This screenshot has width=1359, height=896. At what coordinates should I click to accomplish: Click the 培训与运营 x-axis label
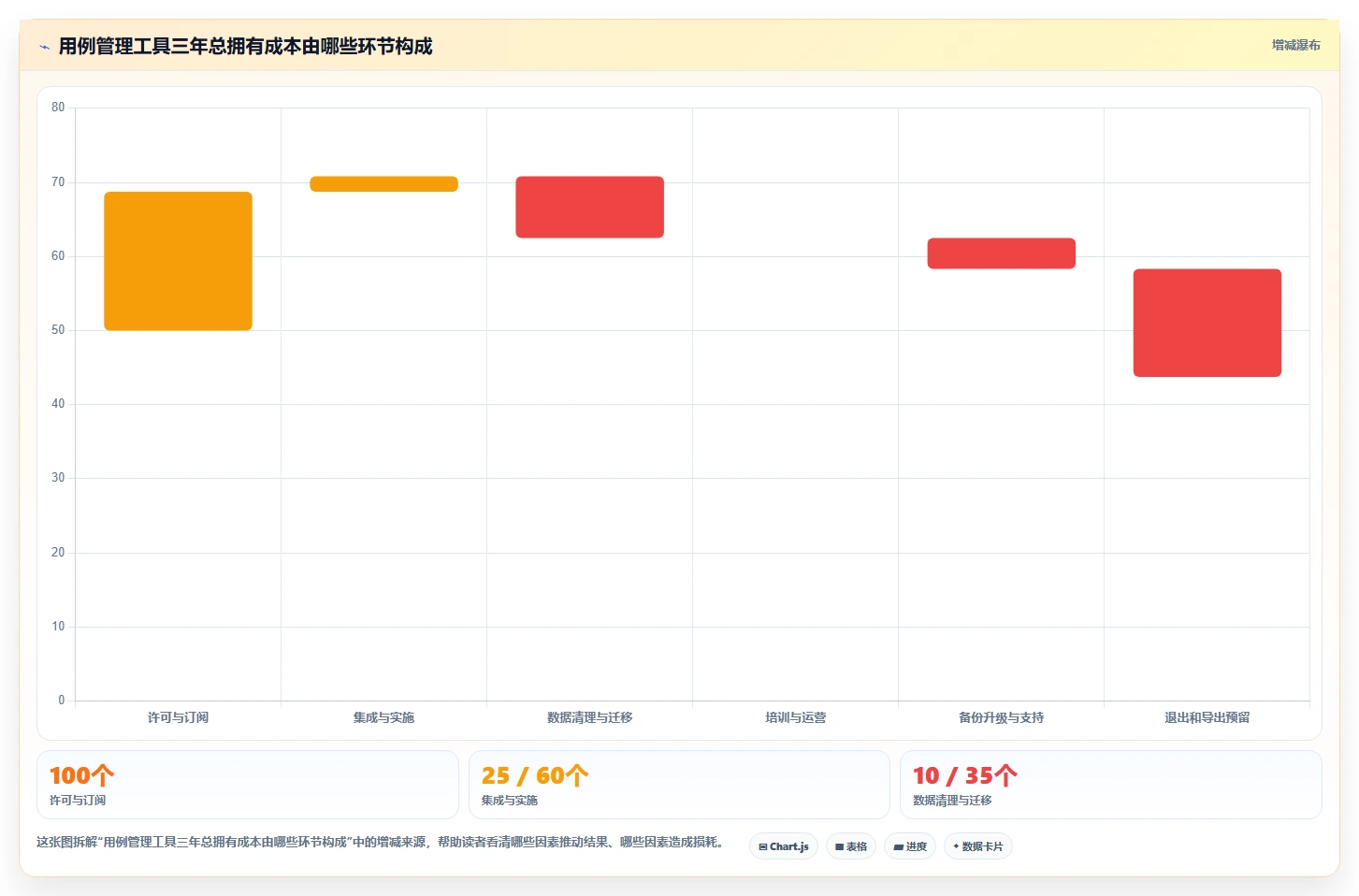[795, 717]
